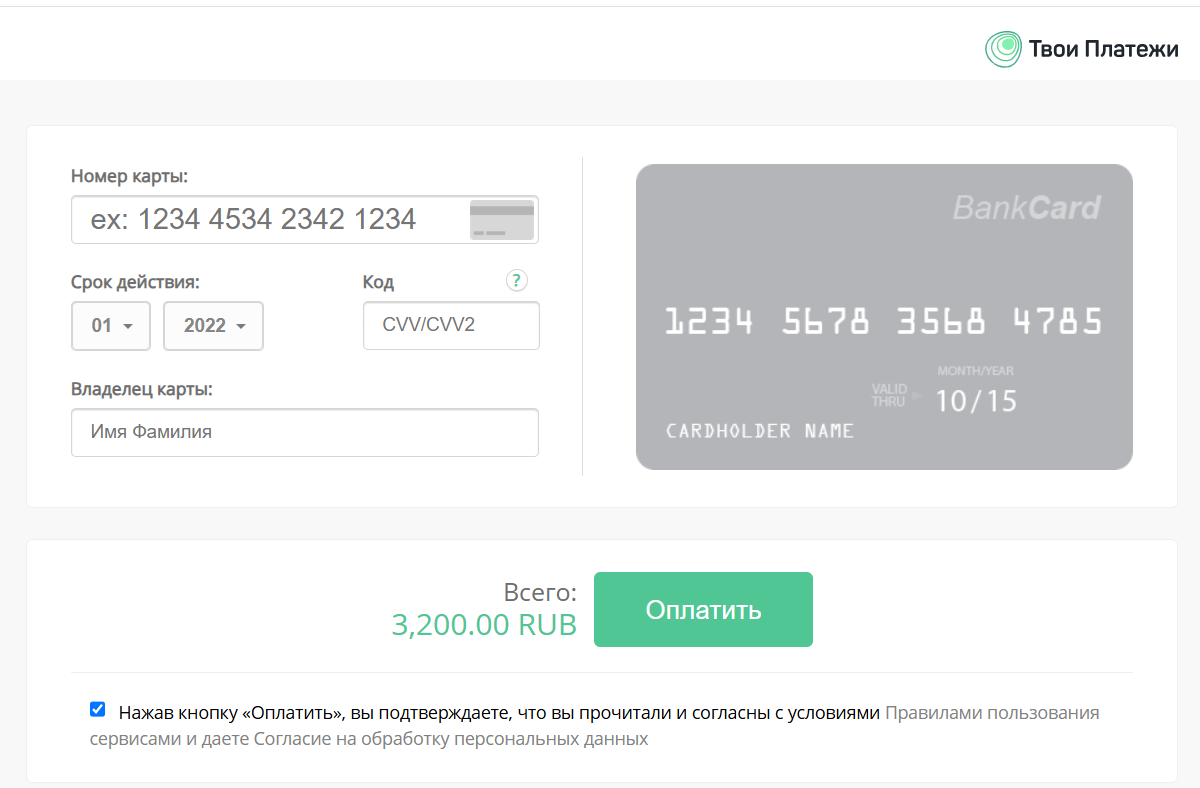Click the Твои Платежи green logo icon

1003,48
